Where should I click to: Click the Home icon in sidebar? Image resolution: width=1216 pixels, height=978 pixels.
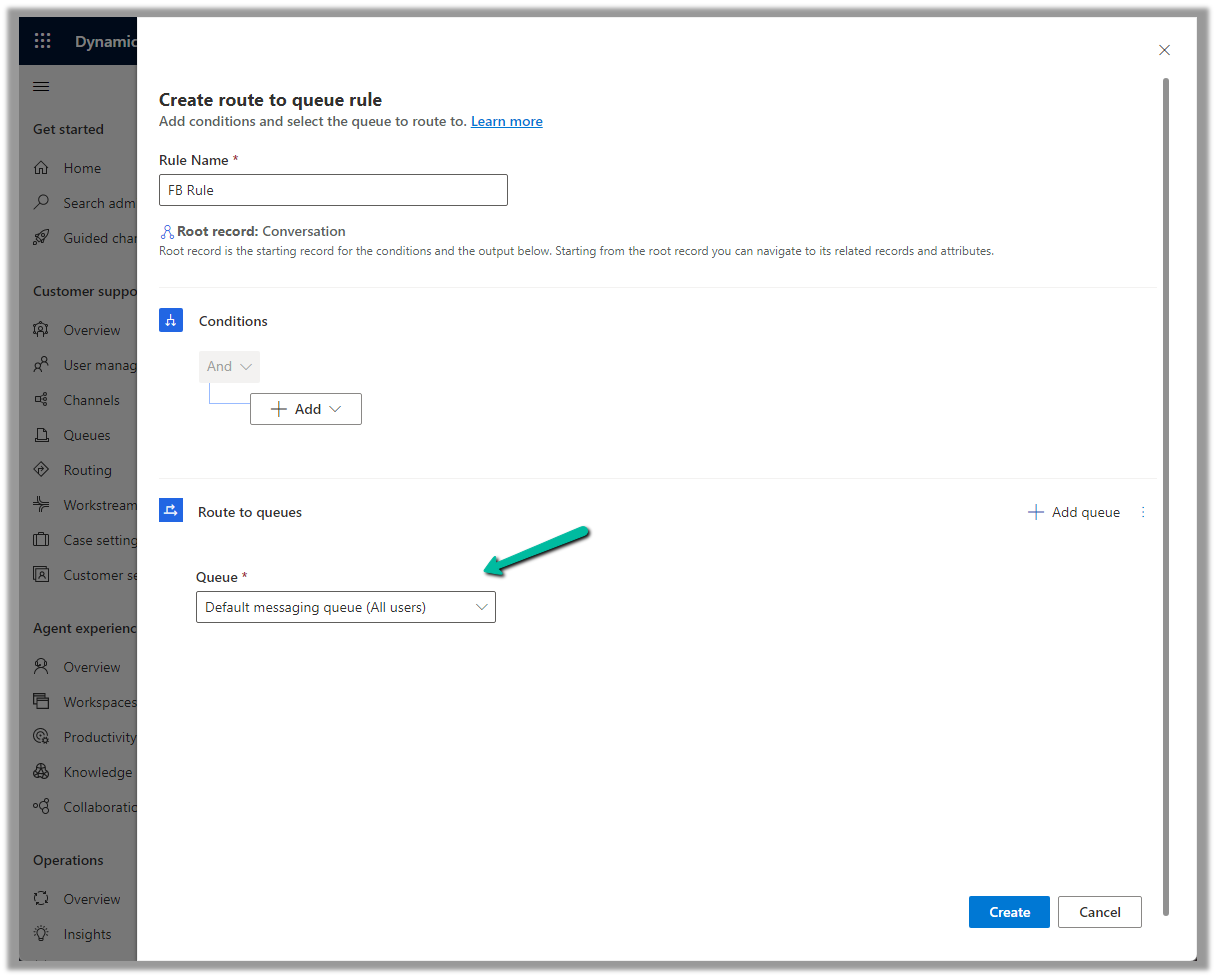click(x=41, y=168)
